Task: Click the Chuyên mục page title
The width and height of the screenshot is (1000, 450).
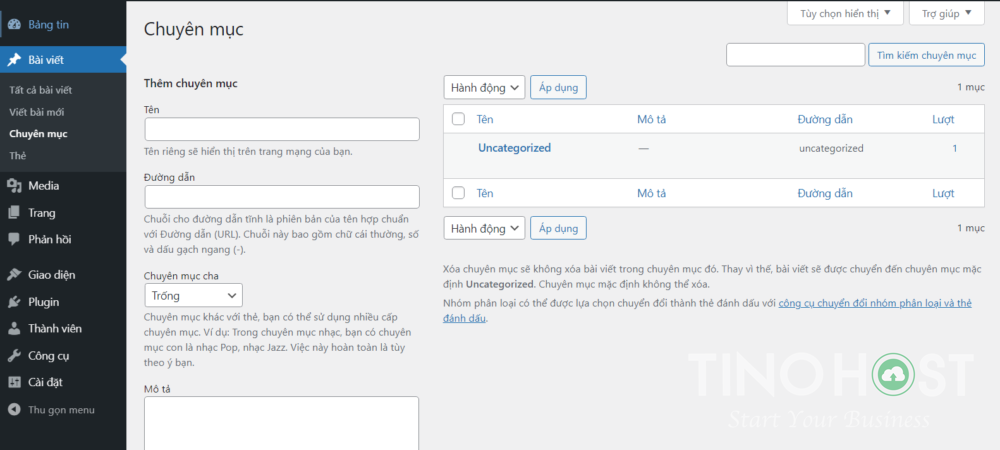Action: 193,29
